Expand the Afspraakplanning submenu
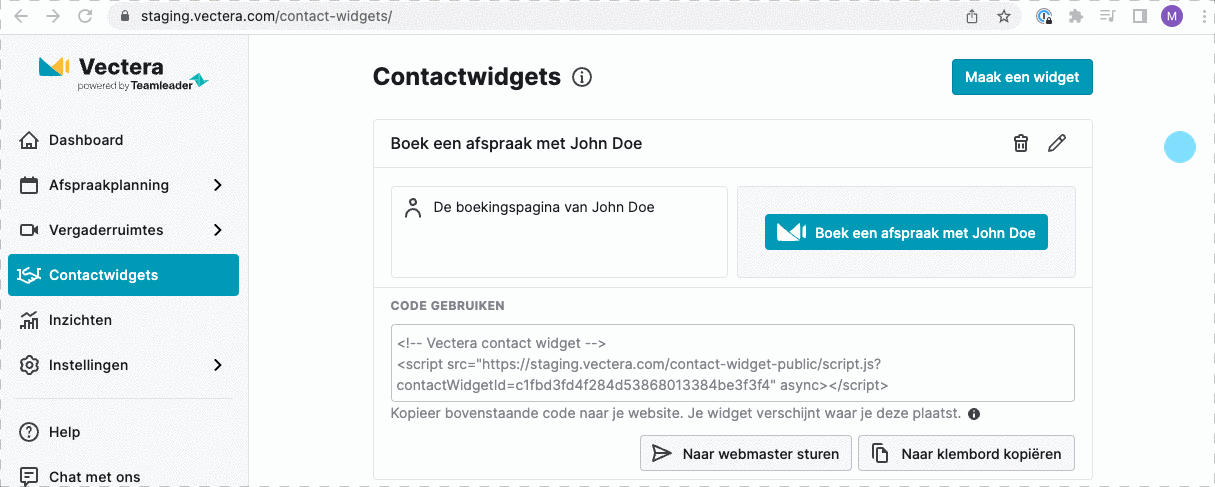1215x487 pixels. click(218, 185)
